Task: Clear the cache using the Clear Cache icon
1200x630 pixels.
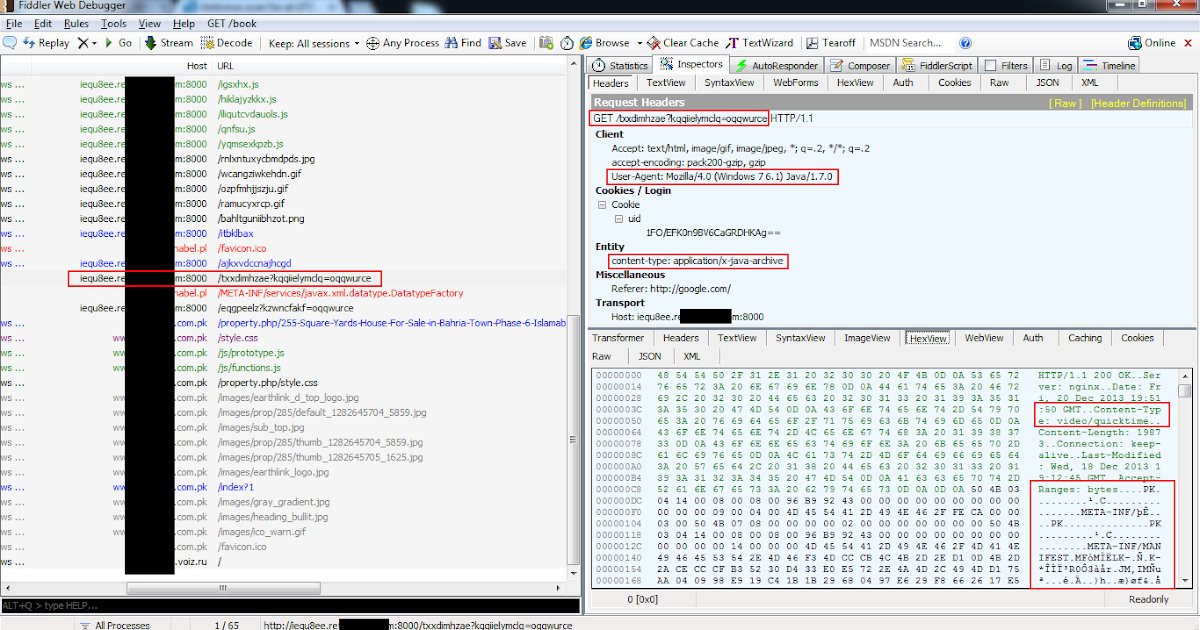Action: 678,43
